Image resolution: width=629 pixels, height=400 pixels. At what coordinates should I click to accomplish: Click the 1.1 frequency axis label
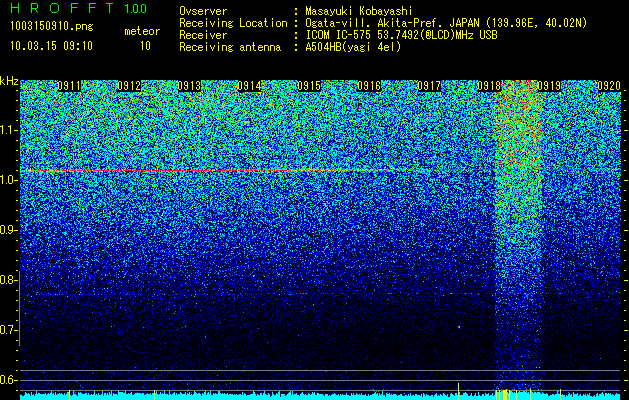click(6, 130)
